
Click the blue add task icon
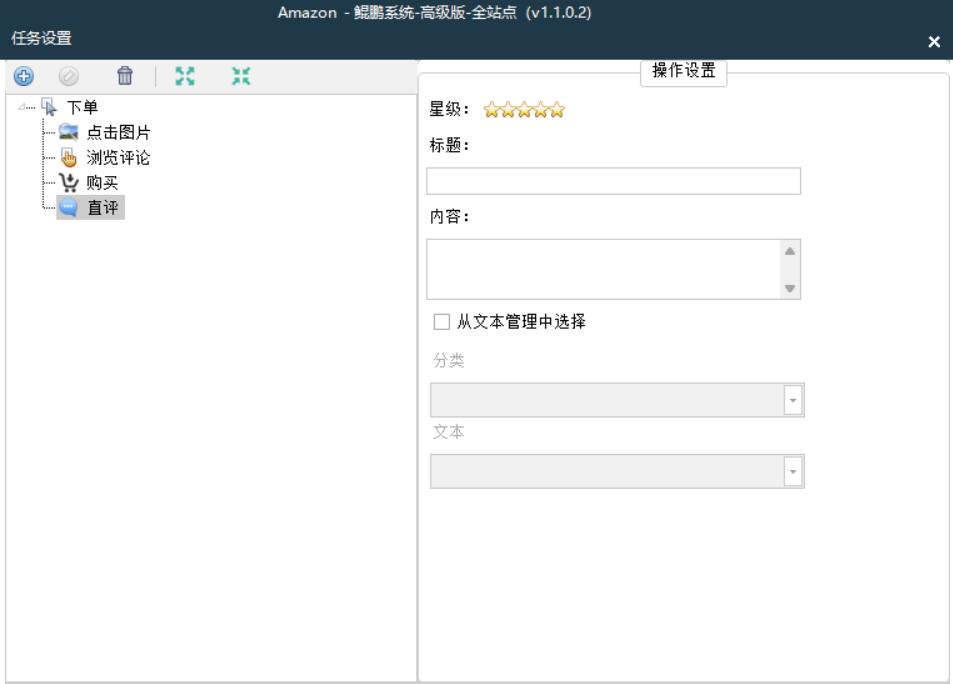24,76
